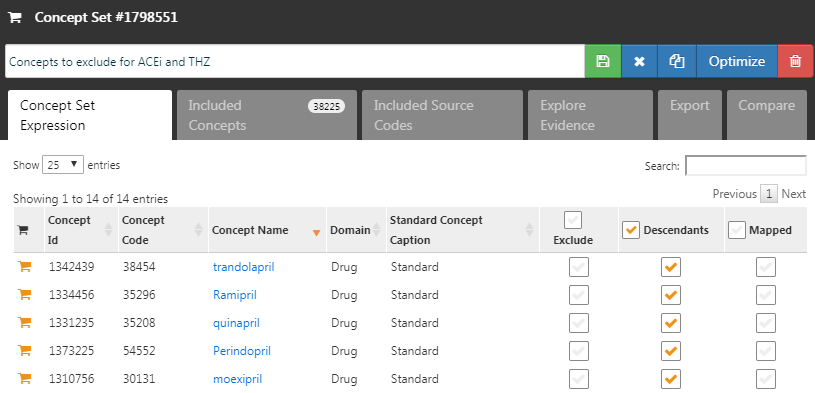Open the quinapril concept link

click(x=236, y=323)
